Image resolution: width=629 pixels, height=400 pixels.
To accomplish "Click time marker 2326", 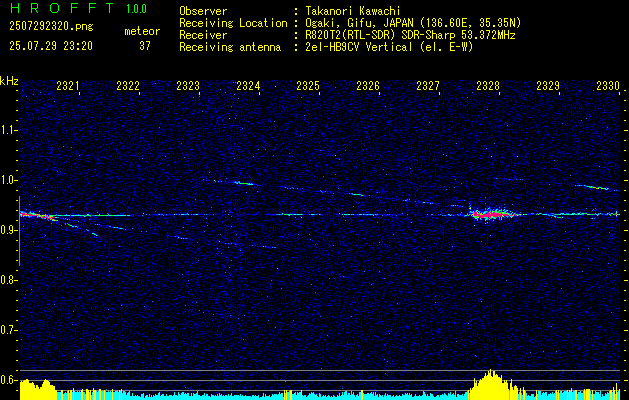I will point(368,85).
